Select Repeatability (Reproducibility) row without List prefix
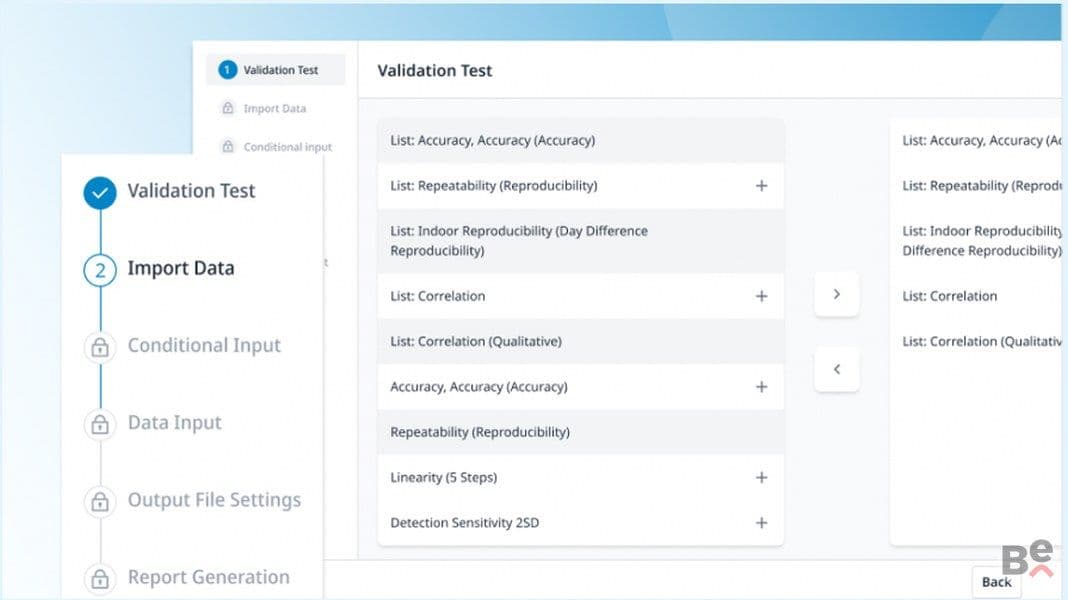This screenshot has width=1068, height=600. (x=580, y=432)
